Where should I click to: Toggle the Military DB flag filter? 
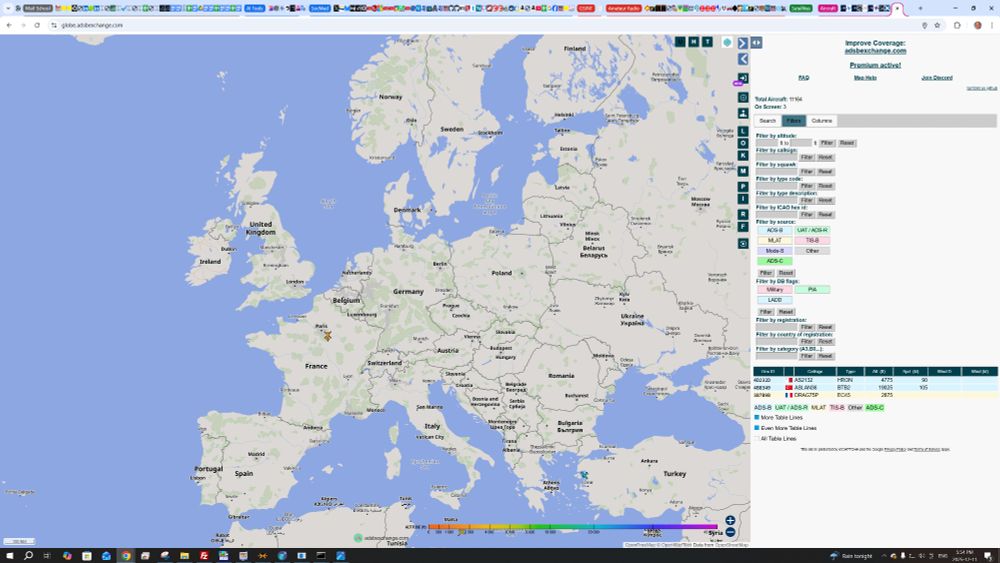(775, 289)
